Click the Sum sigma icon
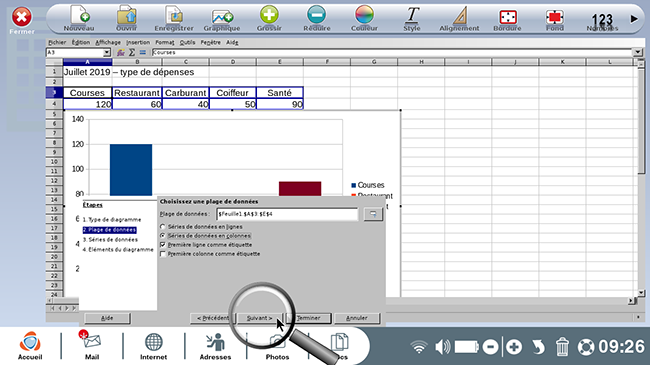The width and height of the screenshot is (650, 365). click(x=132, y=53)
